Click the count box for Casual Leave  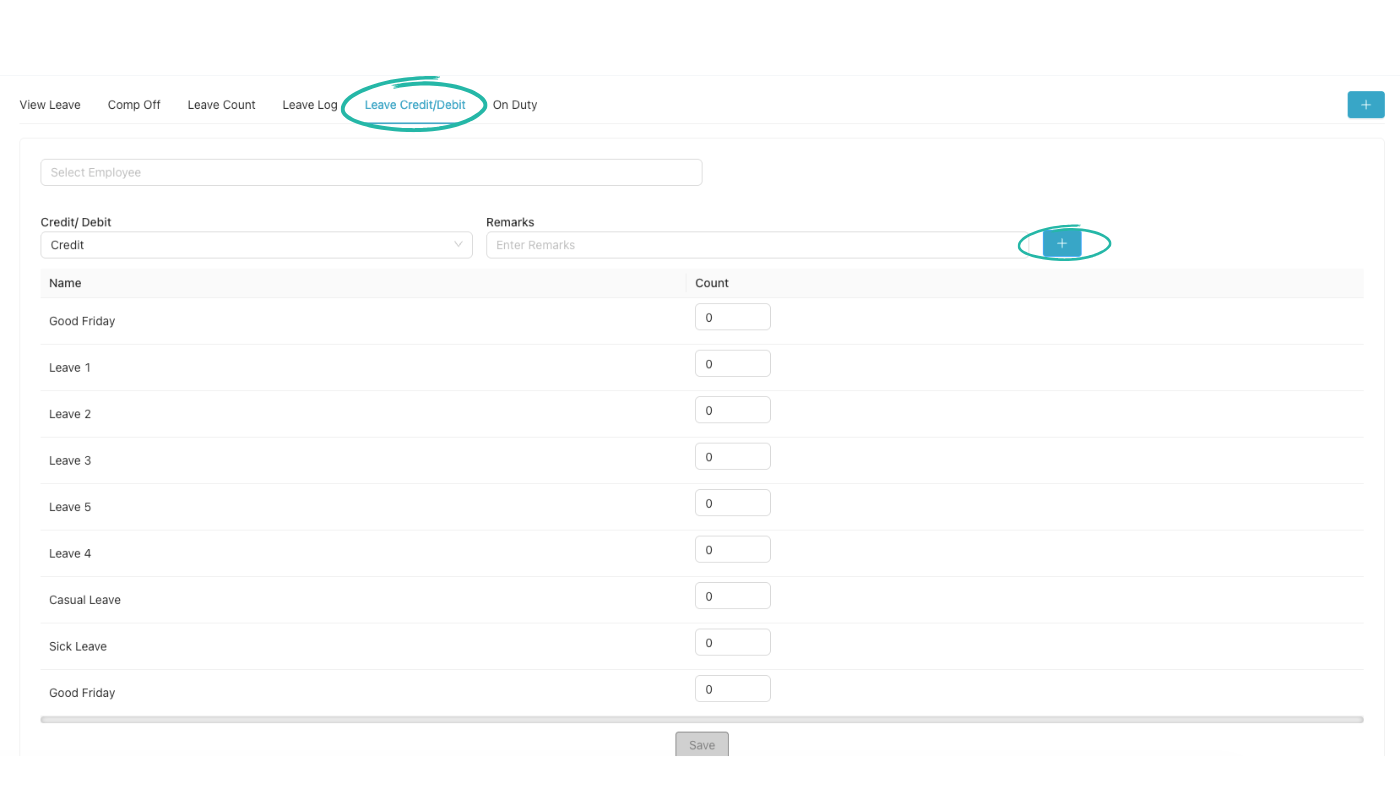click(x=732, y=595)
